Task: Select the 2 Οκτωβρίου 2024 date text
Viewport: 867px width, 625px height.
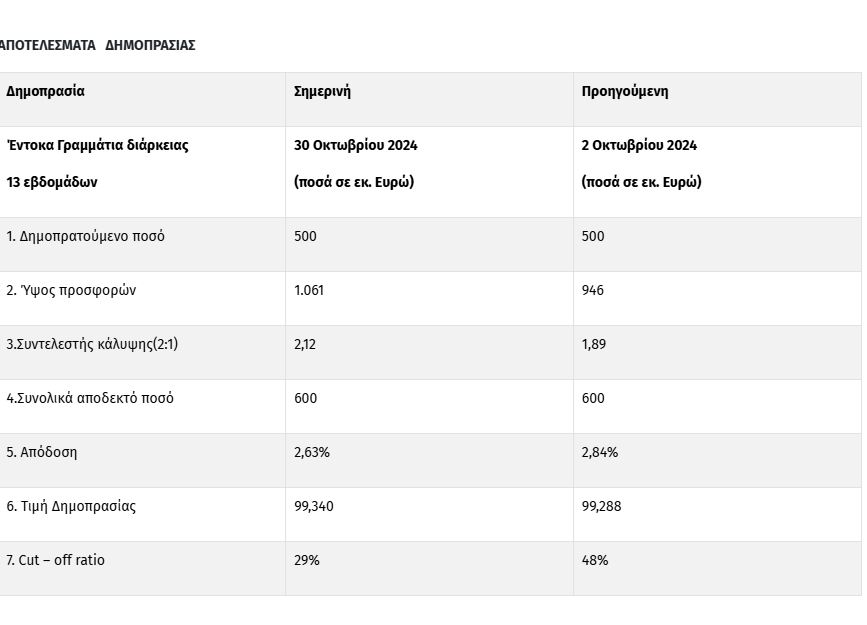Action: [639, 145]
